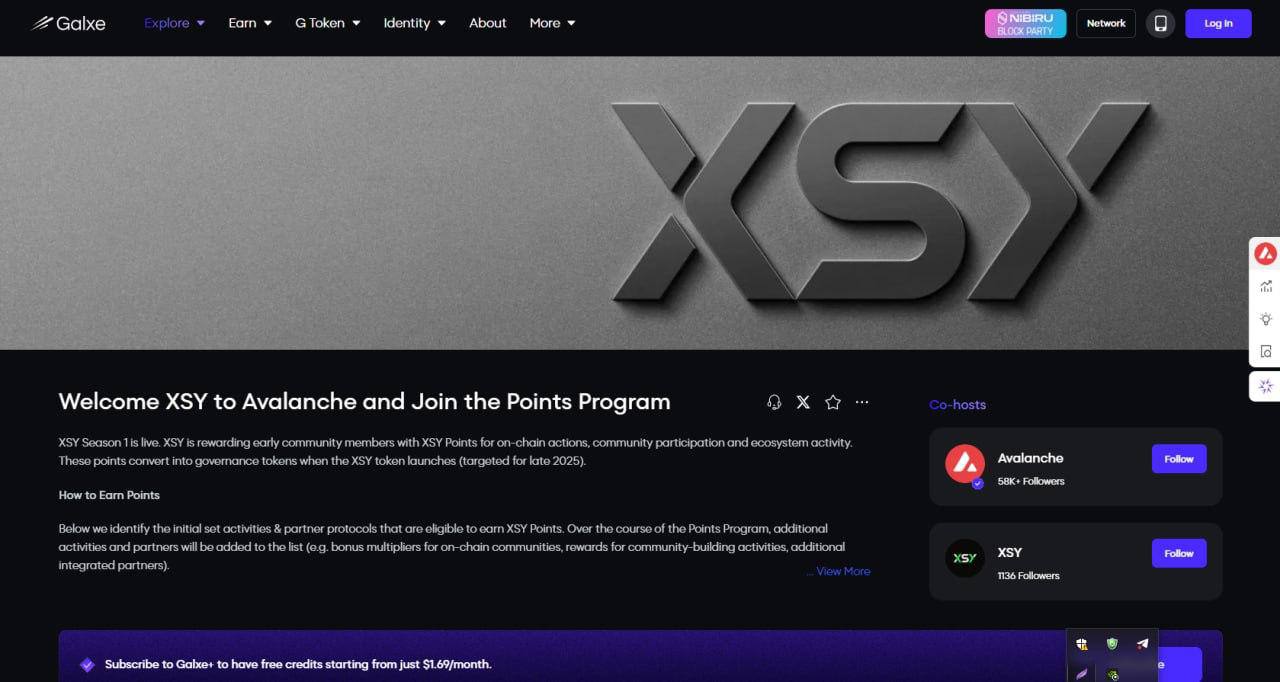The width and height of the screenshot is (1280, 682).
Task: Click the campaign title heading
Action: pos(365,402)
